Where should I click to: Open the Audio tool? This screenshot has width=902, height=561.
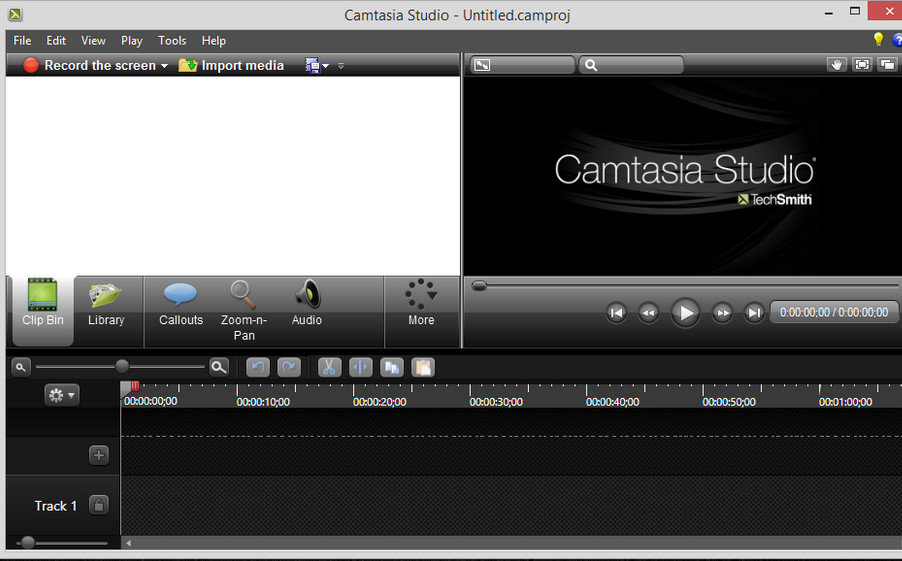pyautogui.click(x=307, y=304)
